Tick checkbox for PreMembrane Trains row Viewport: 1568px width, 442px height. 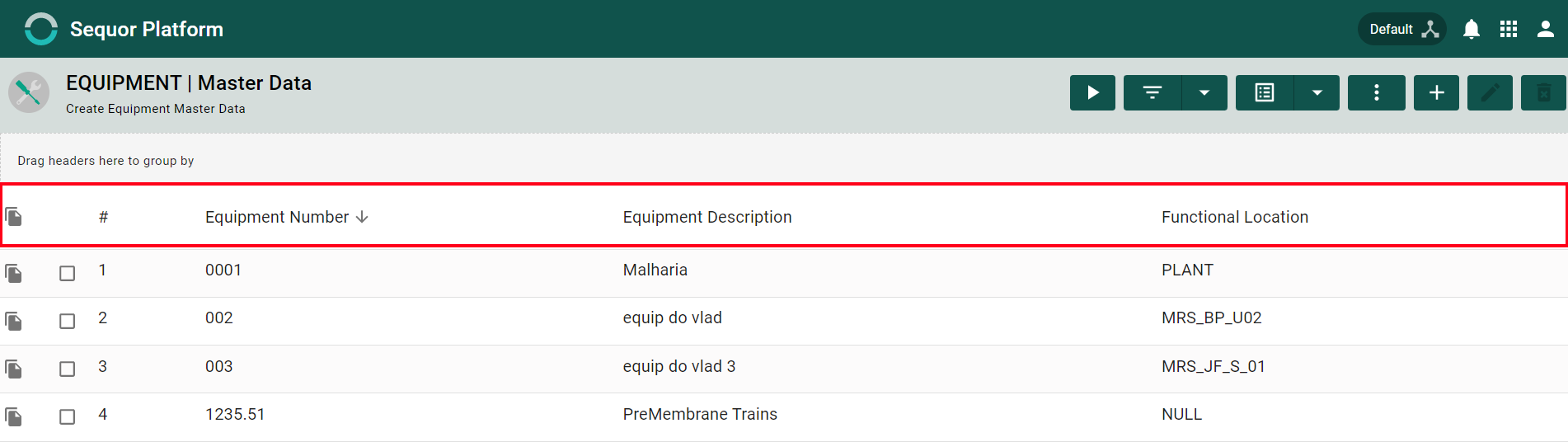(x=68, y=416)
